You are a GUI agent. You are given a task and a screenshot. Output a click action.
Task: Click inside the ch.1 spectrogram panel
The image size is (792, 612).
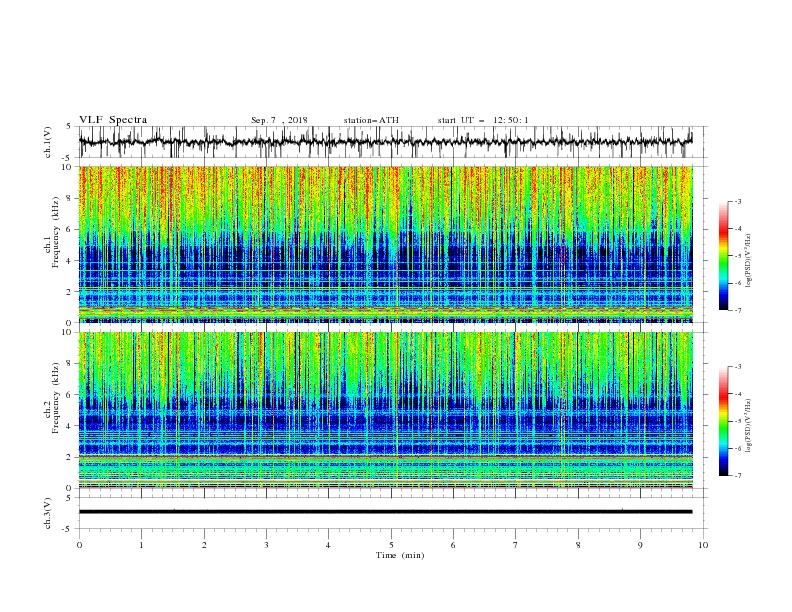pos(385,244)
